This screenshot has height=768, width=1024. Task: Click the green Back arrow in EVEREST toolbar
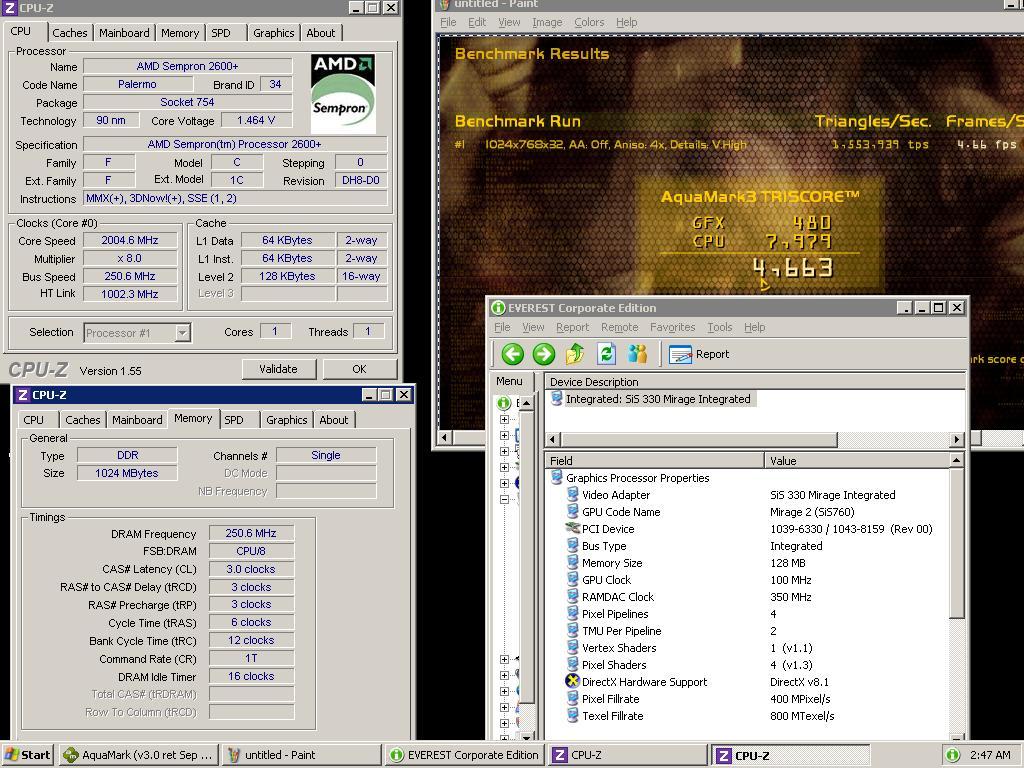(513, 354)
